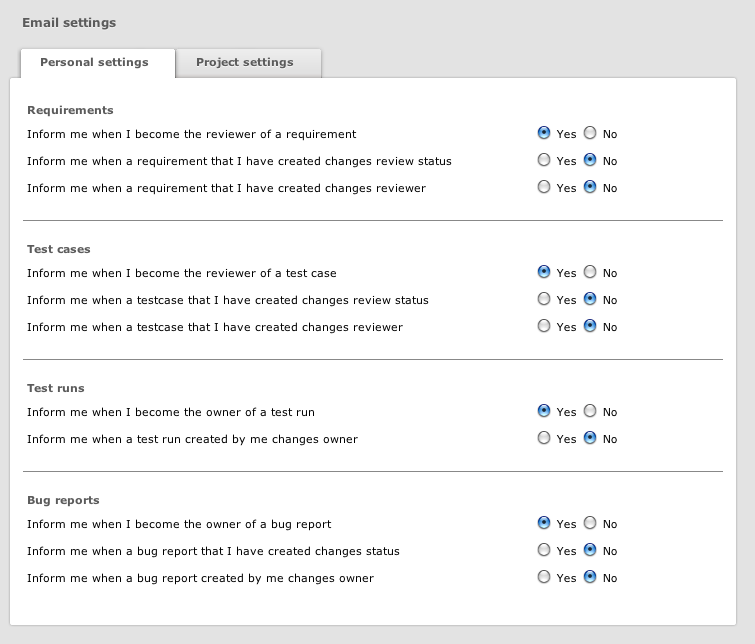Select the Personal settings tab

coord(94,62)
